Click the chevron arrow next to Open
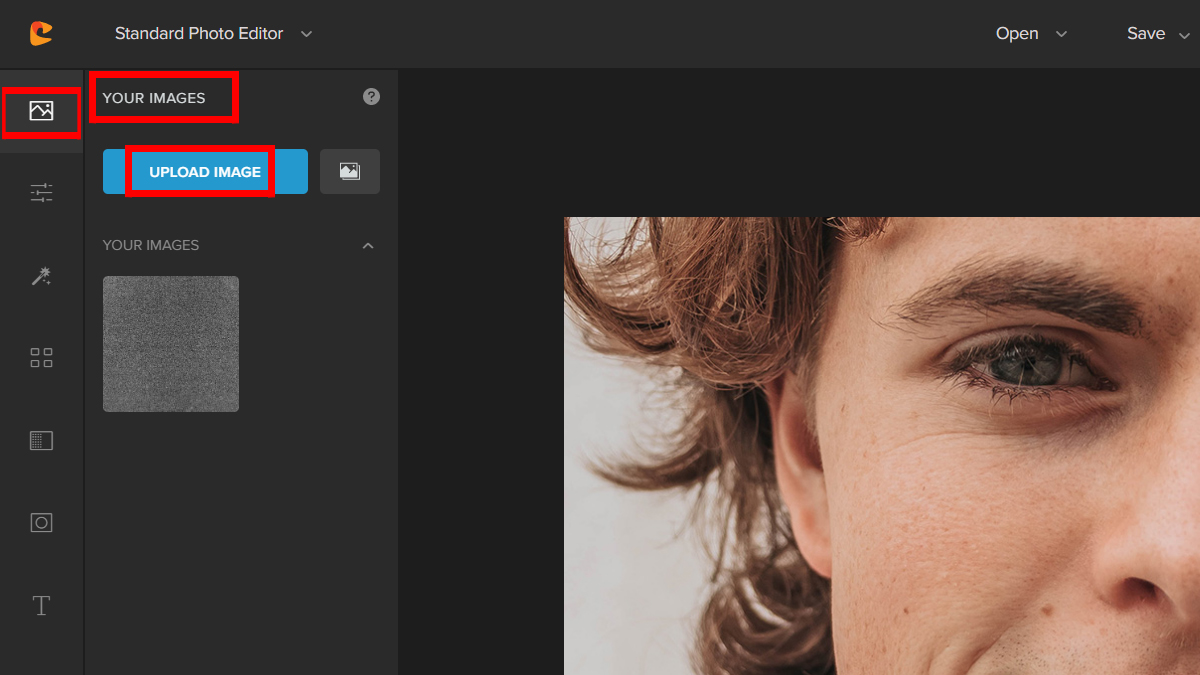Image resolution: width=1200 pixels, height=675 pixels. (x=1062, y=34)
